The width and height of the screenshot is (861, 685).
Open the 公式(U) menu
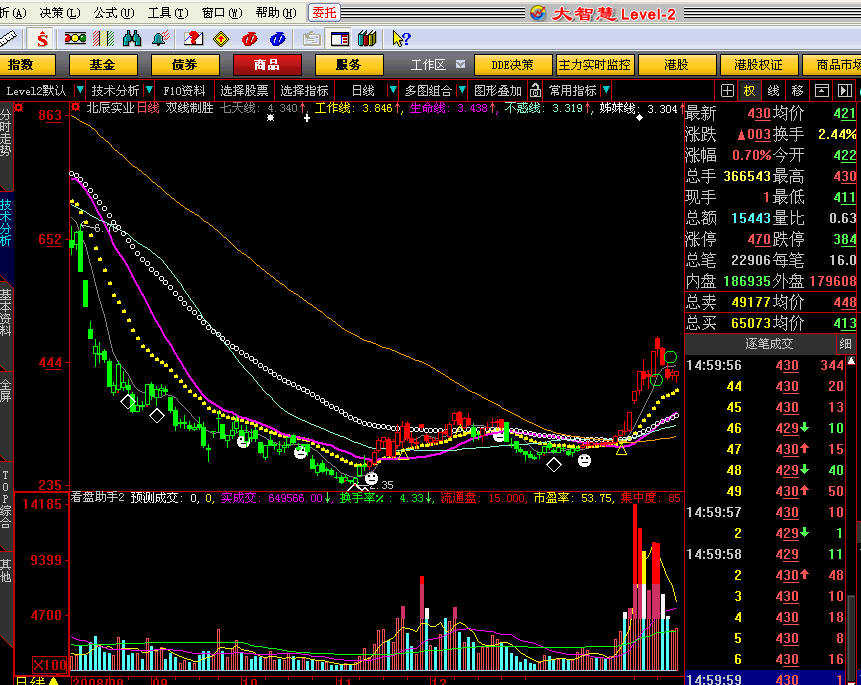pos(114,13)
